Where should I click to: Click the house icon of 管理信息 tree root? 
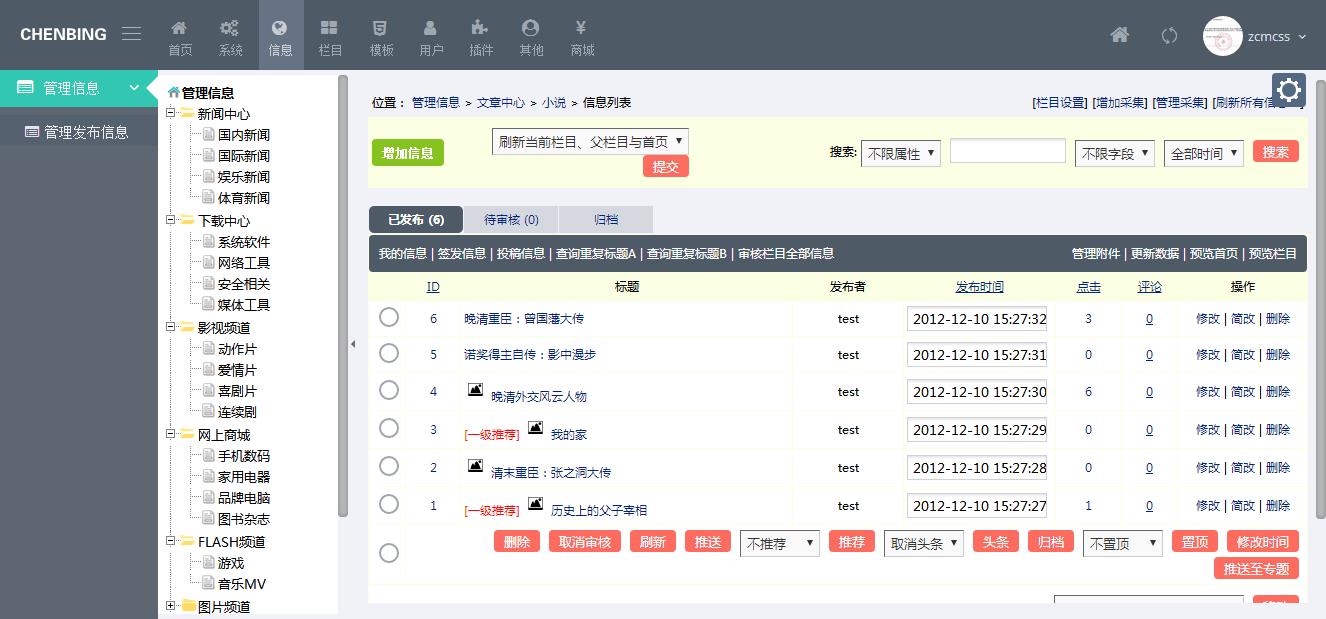click(x=173, y=93)
